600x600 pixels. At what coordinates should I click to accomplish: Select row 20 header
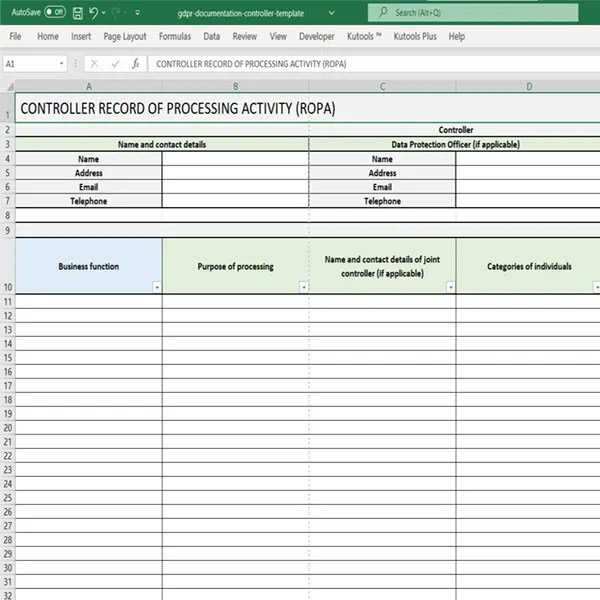pos(8,428)
